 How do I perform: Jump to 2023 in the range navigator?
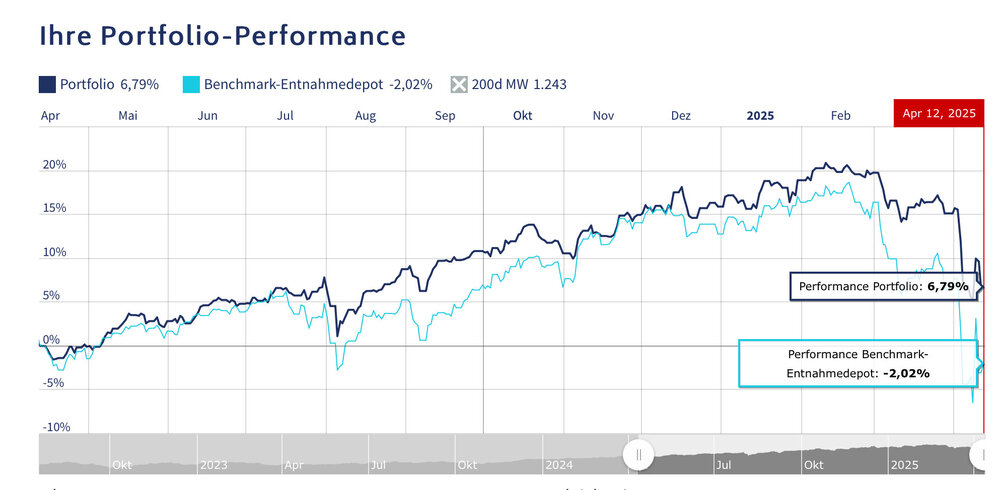coord(213,465)
